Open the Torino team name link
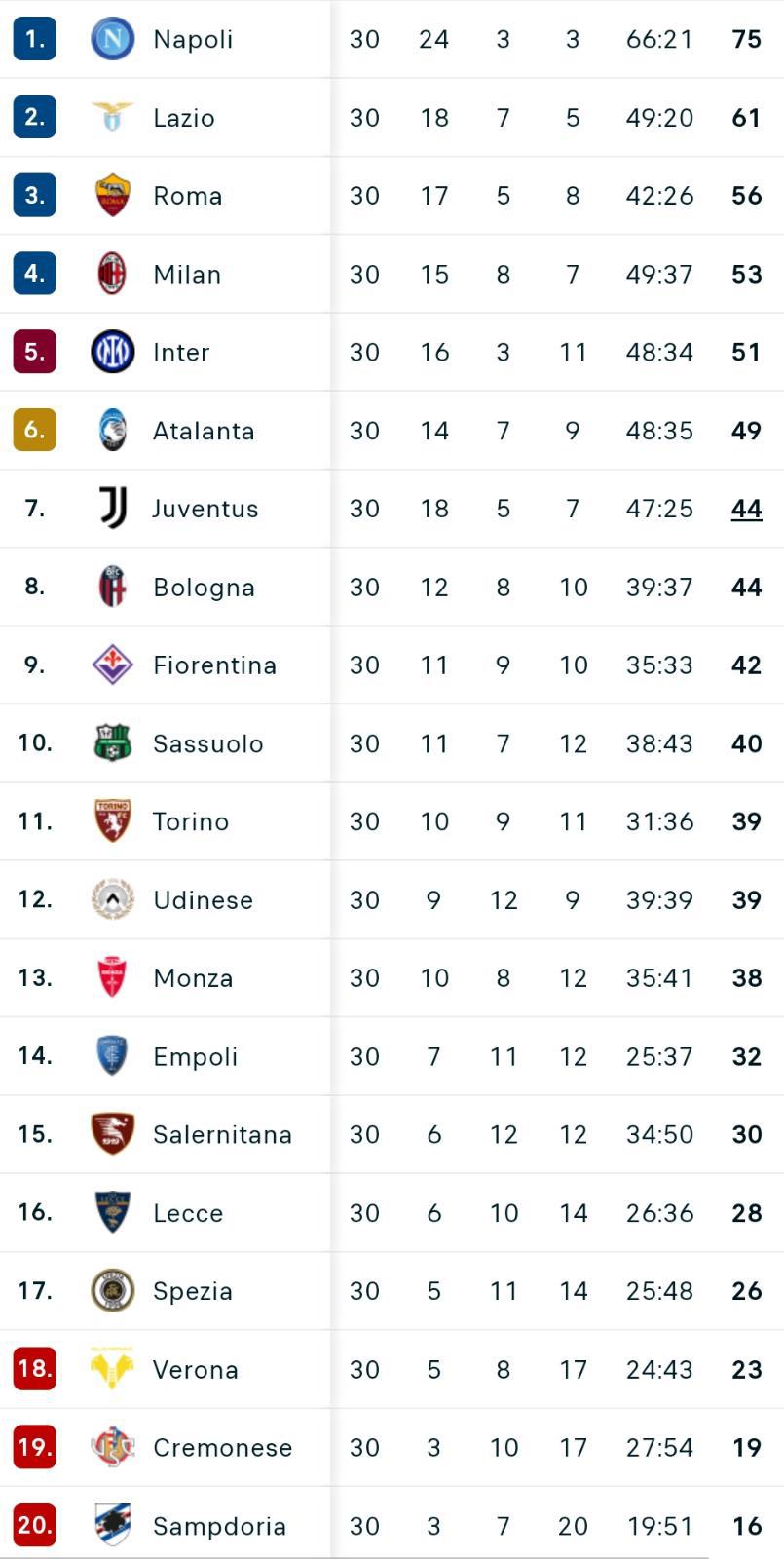The width and height of the screenshot is (784, 1559). [191, 821]
